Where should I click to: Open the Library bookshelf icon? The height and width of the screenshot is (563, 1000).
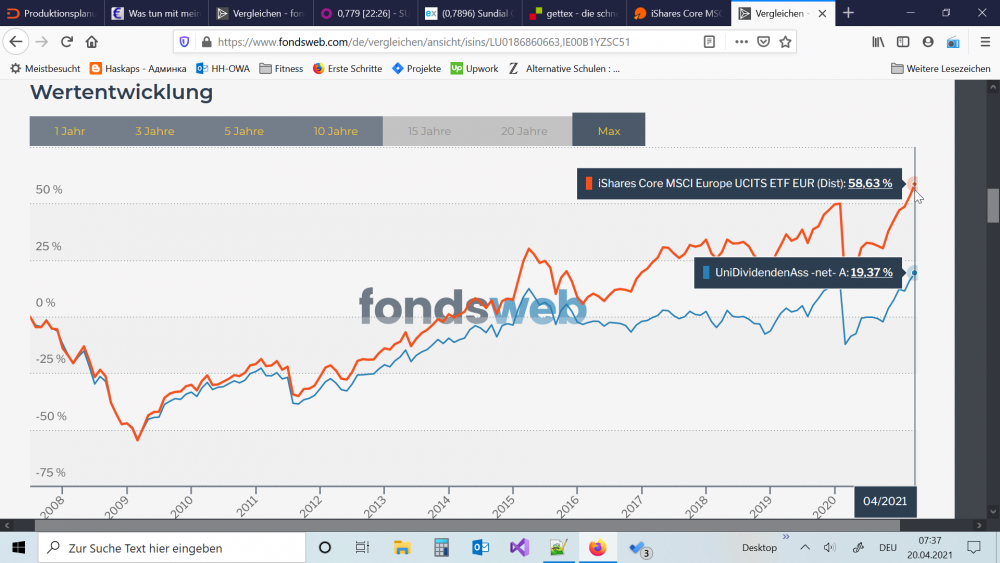click(878, 42)
